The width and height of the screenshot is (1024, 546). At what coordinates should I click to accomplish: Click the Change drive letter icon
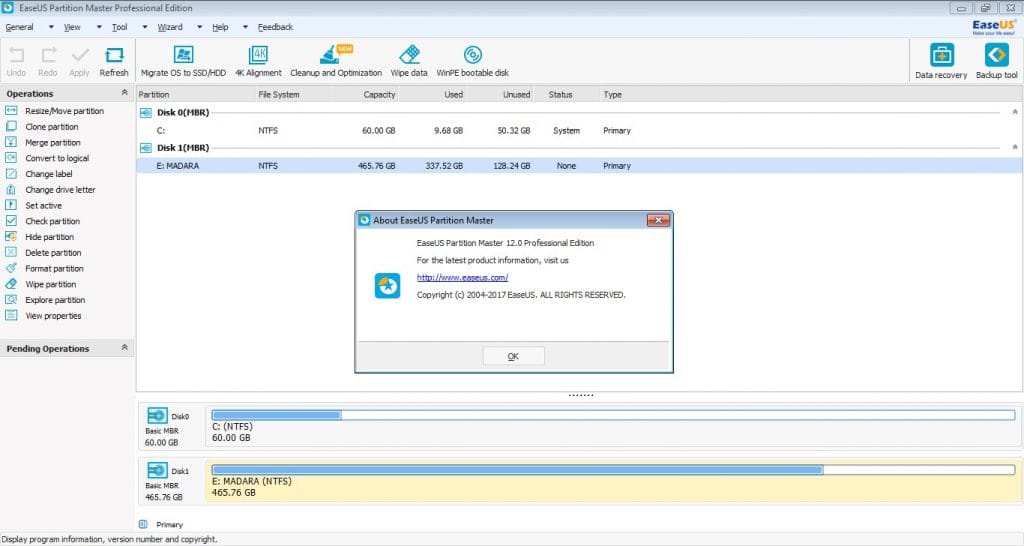tap(11, 189)
